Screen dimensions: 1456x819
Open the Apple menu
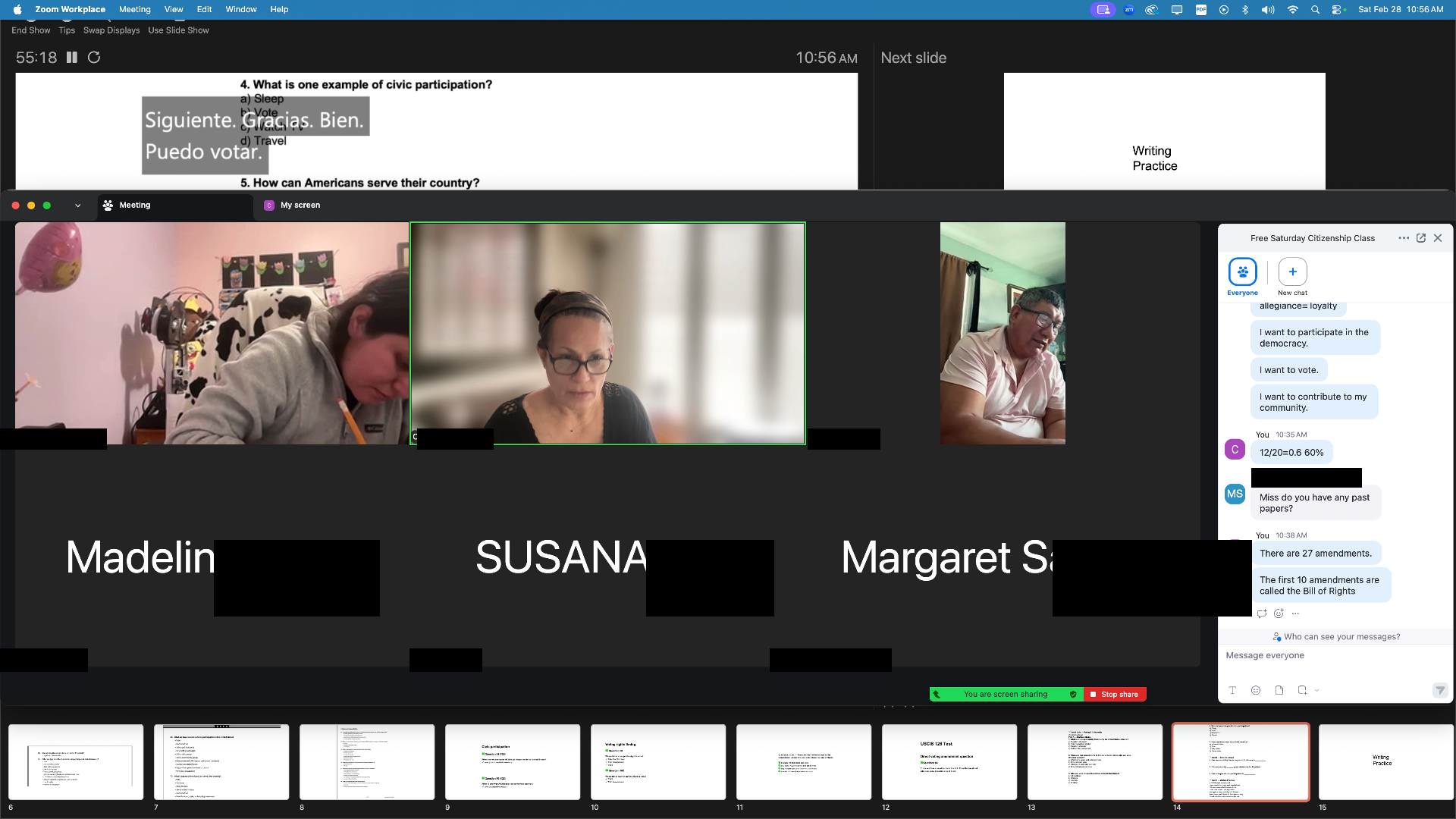coord(17,9)
